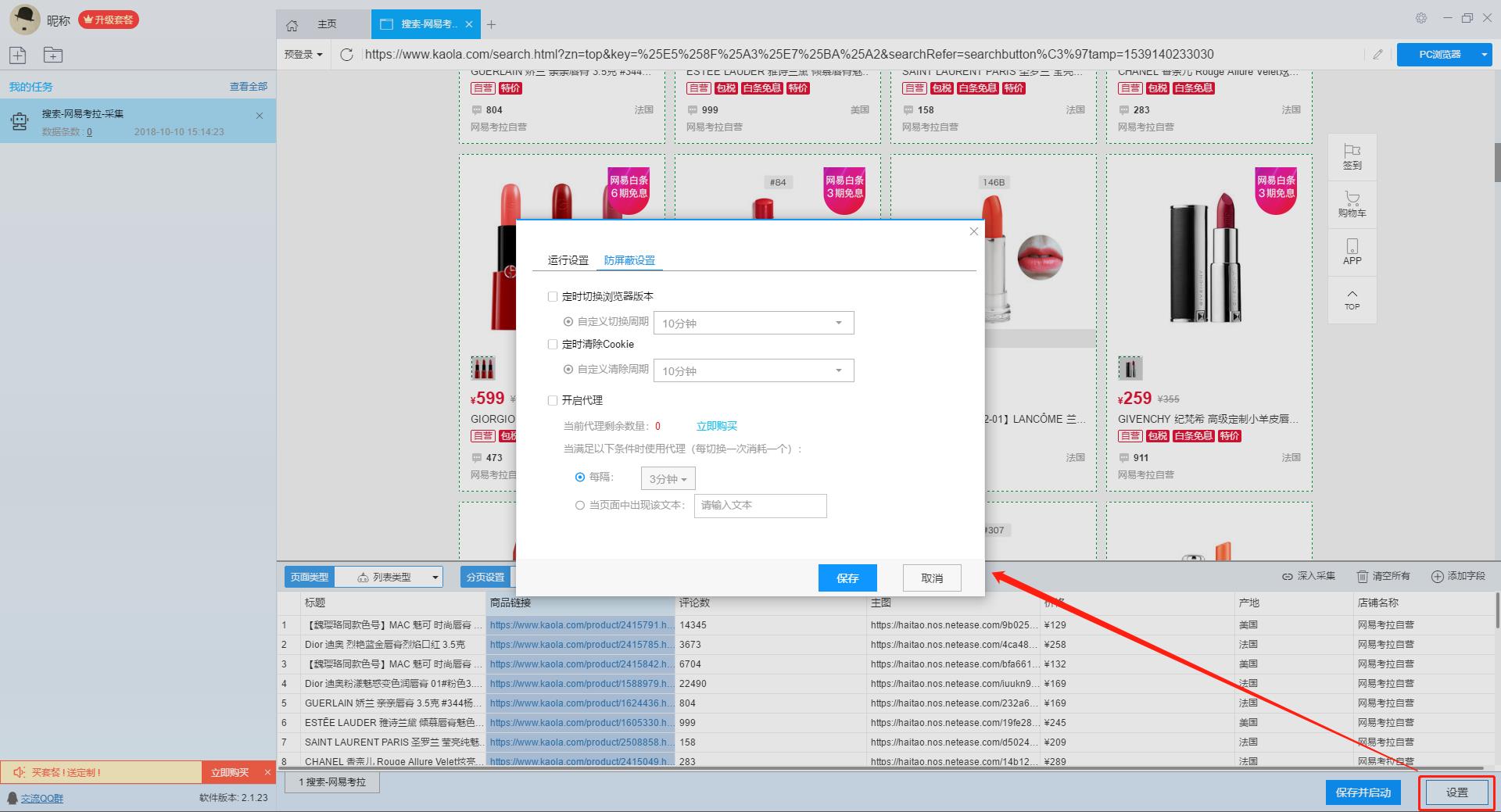
Task: Remove the 搜索-网易考拉-采集 task item
Action: (x=260, y=116)
